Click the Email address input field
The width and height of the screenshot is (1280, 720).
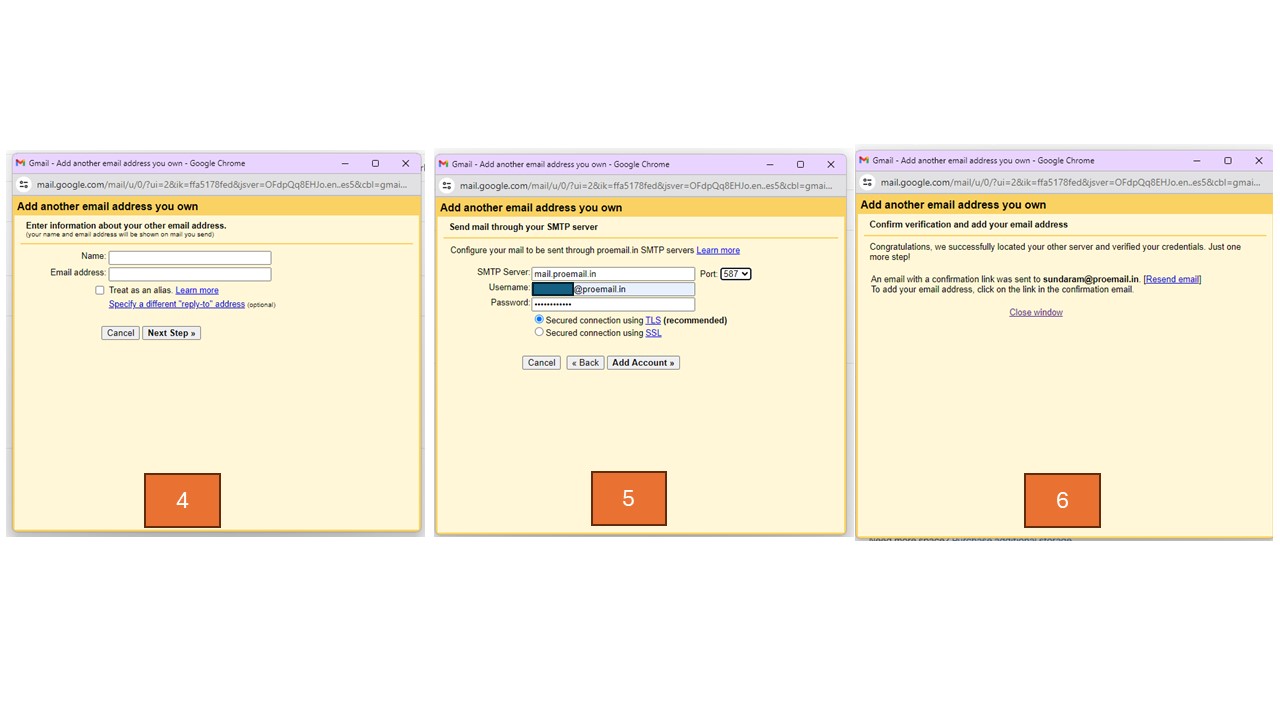[x=190, y=274]
